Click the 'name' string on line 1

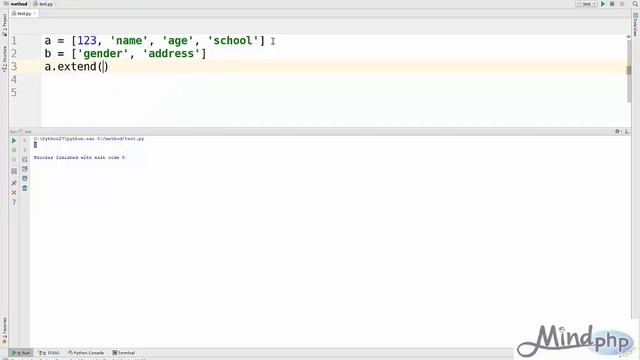point(129,41)
